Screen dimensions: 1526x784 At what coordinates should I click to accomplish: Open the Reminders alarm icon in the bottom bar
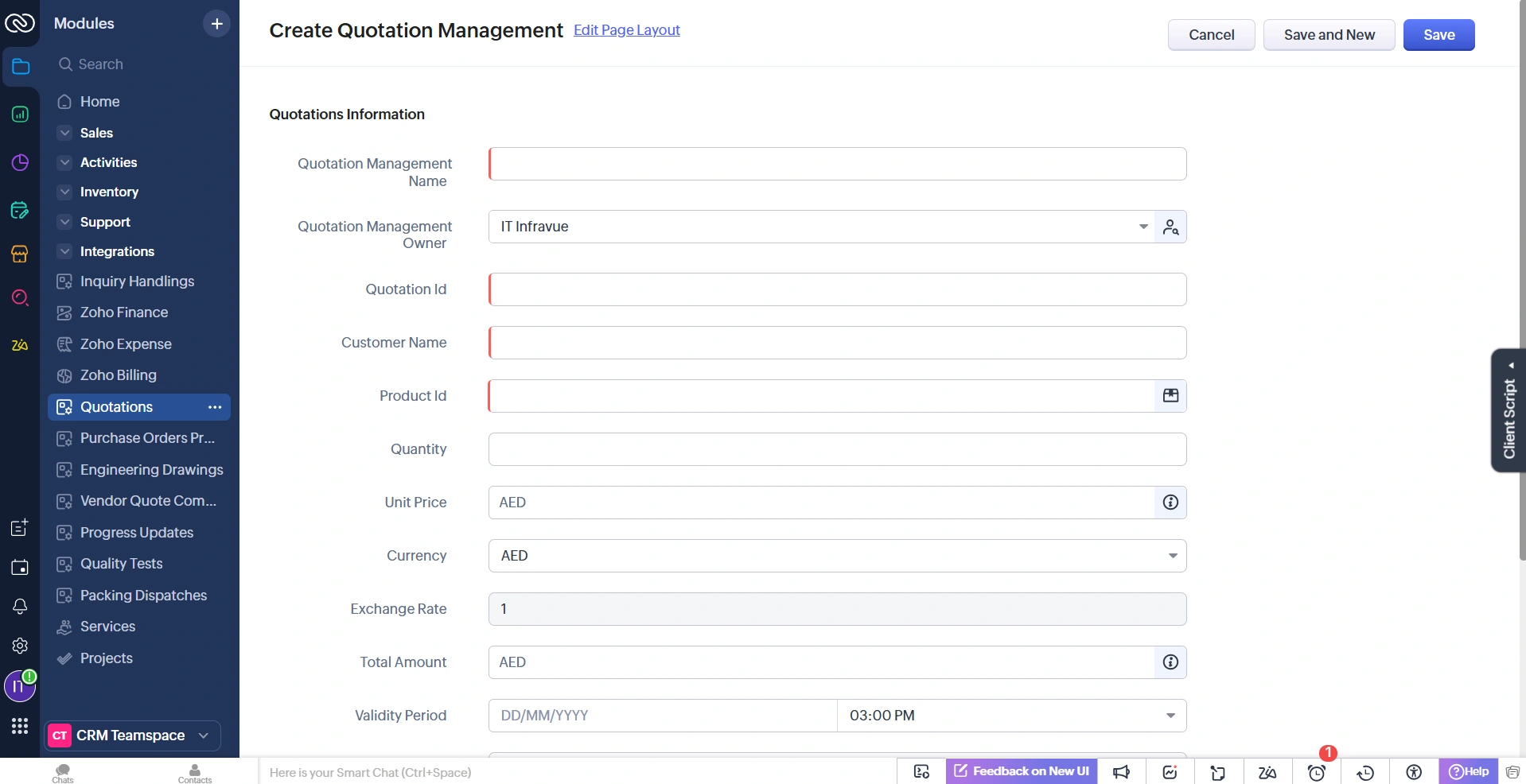click(x=1318, y=772)
